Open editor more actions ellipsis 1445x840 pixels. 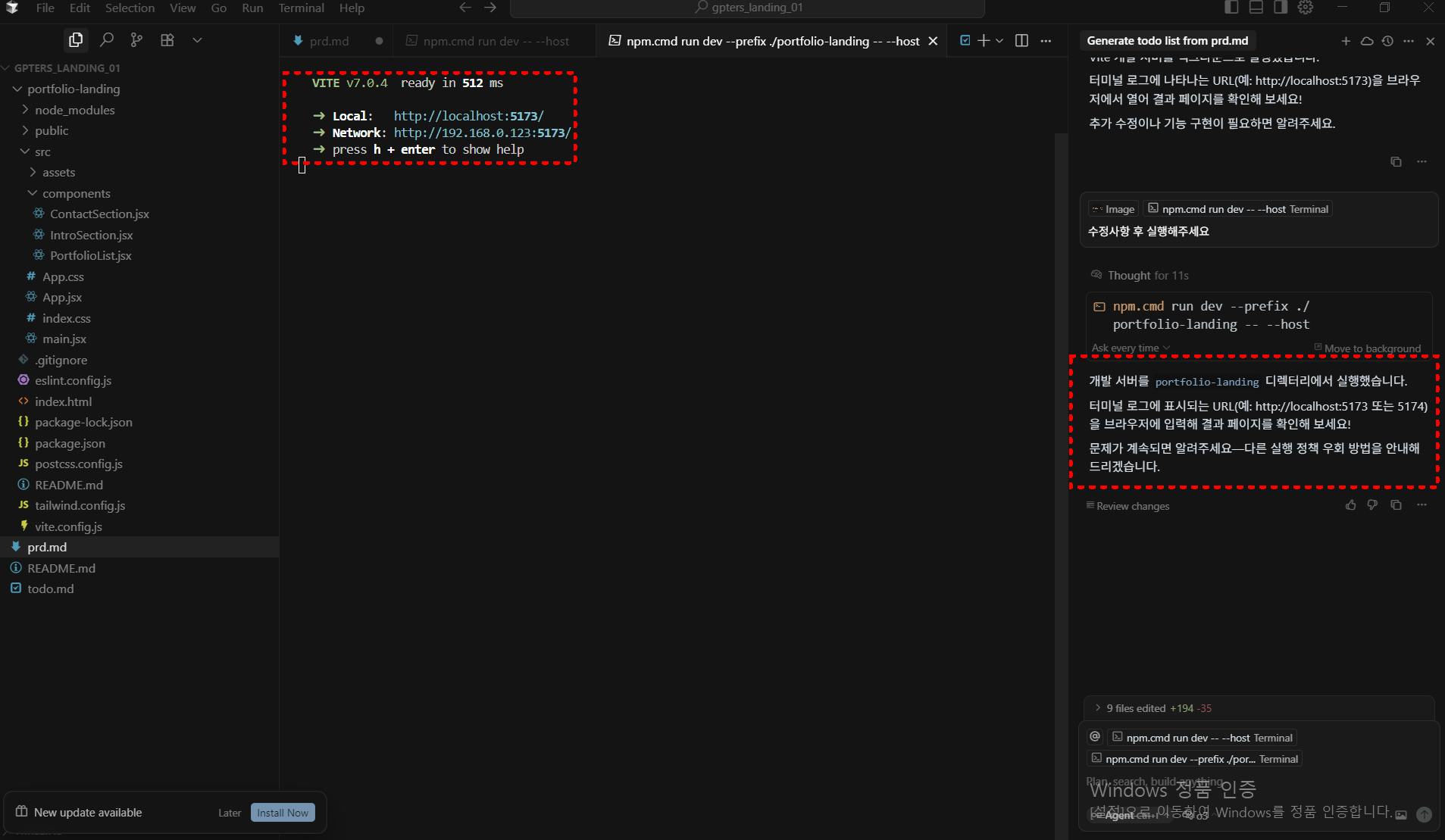[x=1046, y=41]
